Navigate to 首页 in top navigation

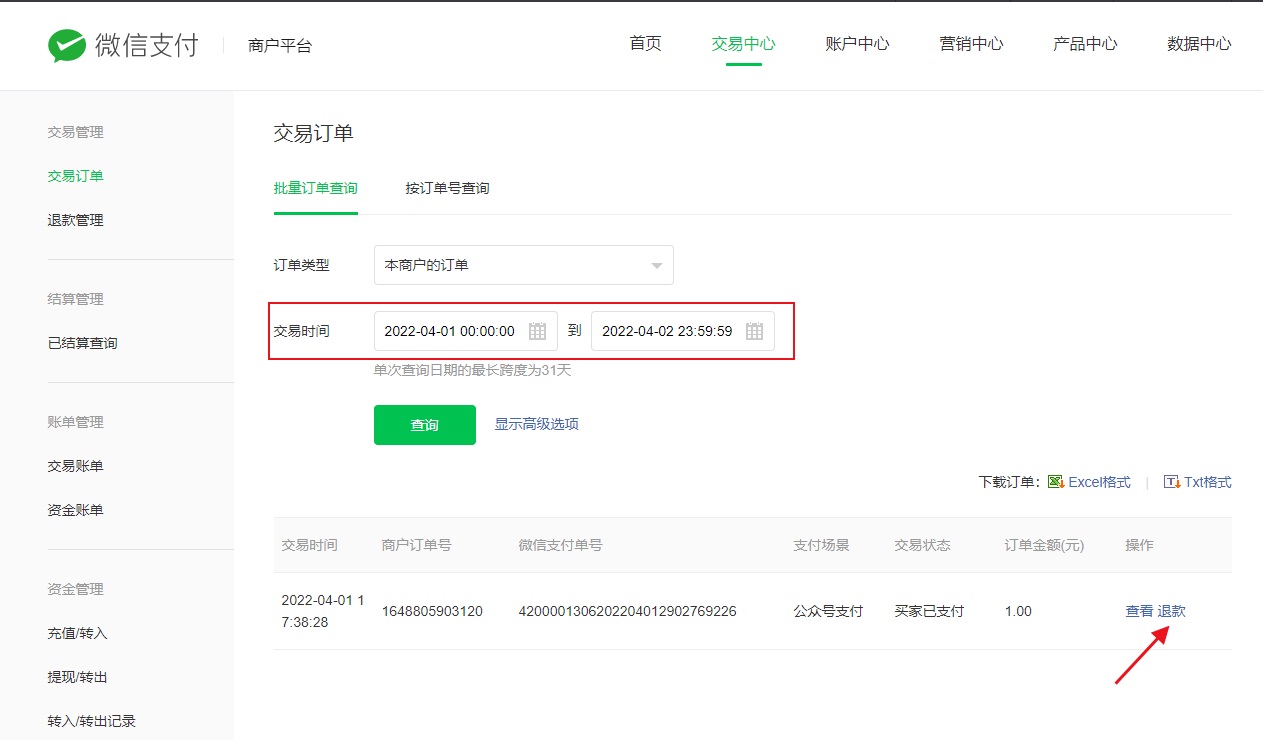click(x=645, y=44)
